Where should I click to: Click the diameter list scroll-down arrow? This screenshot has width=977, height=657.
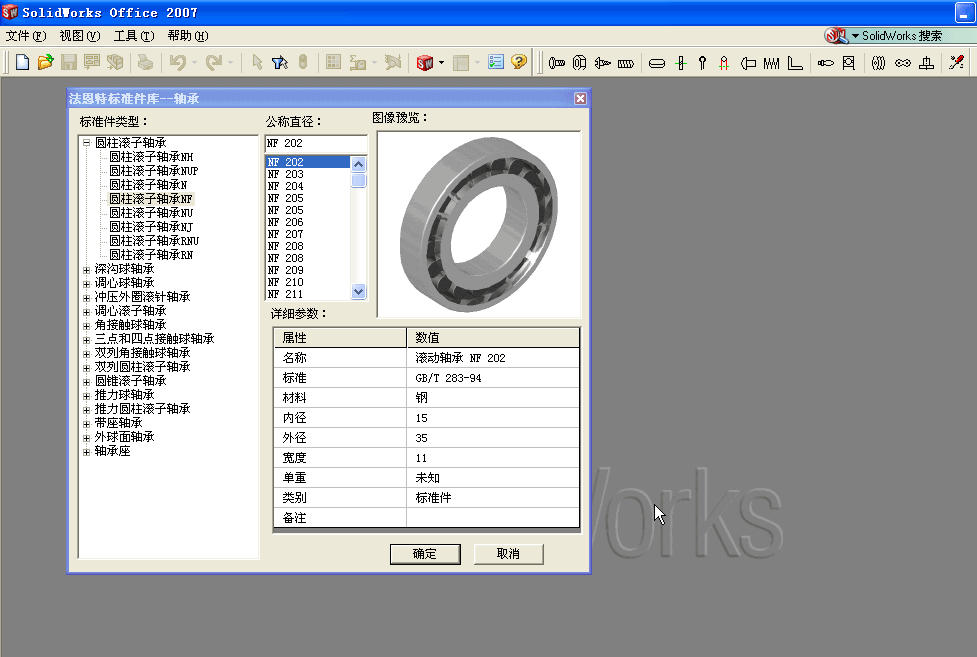[x=358, y=291]
